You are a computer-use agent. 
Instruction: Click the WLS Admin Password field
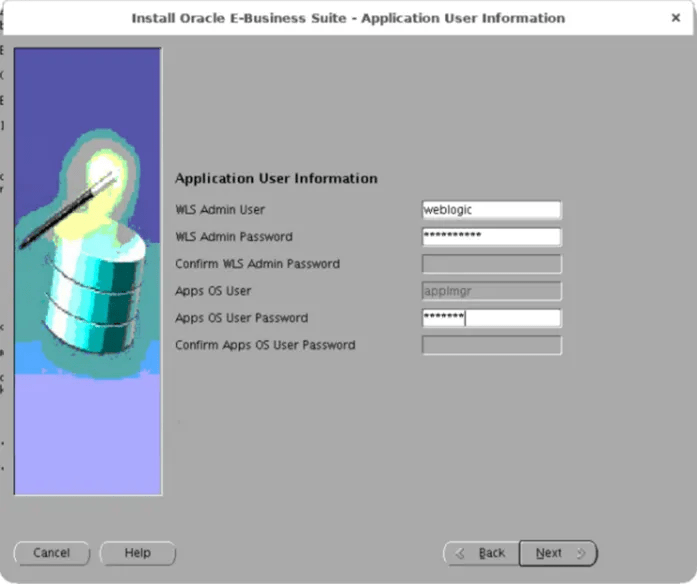coord(491,237)
